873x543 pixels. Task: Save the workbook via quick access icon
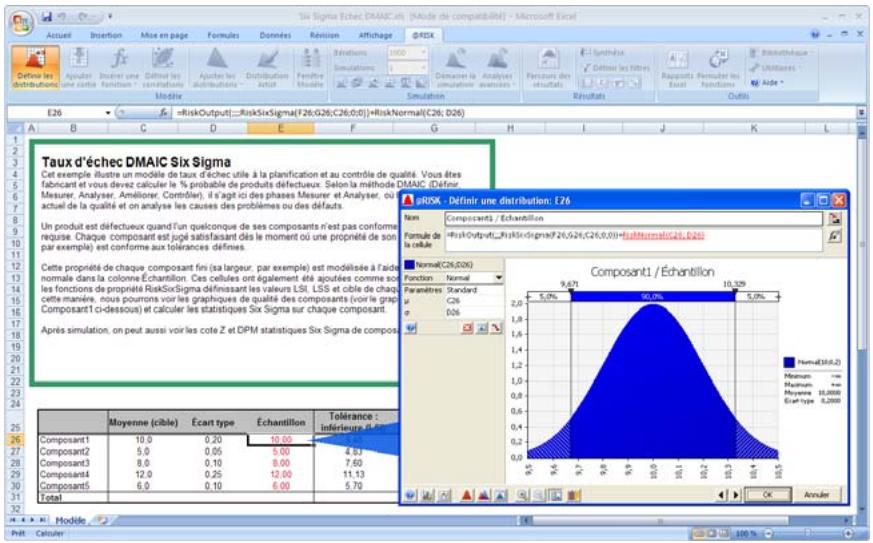click(x=47, y=17)
